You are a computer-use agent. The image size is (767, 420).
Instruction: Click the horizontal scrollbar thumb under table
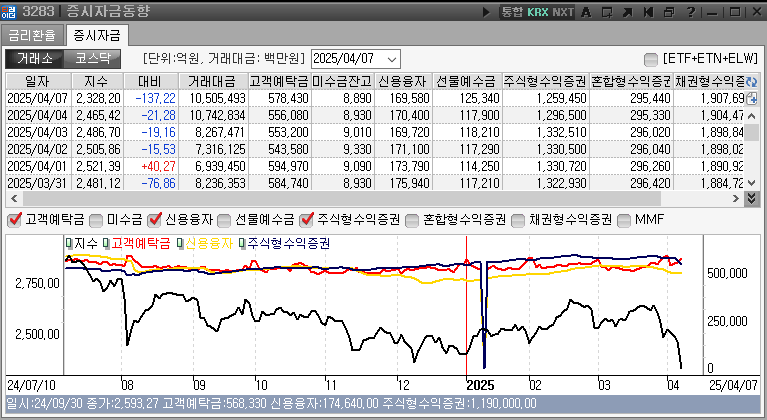point(341,198)
